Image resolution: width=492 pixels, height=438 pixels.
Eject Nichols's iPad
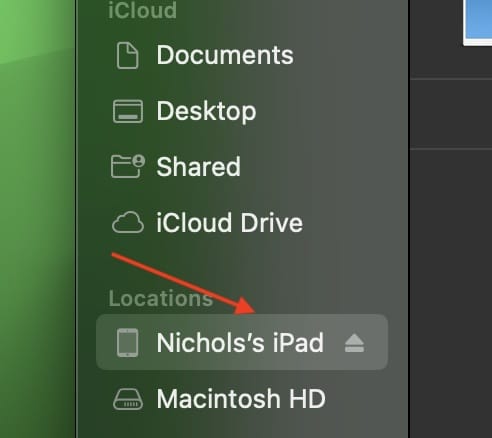pos(354,343)
